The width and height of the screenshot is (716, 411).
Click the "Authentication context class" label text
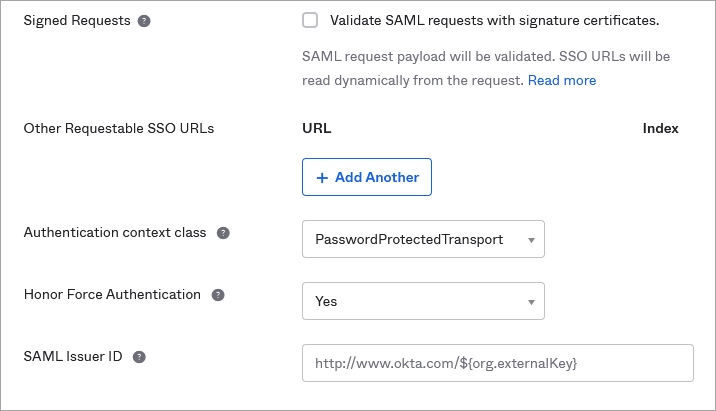pos(115,232)
